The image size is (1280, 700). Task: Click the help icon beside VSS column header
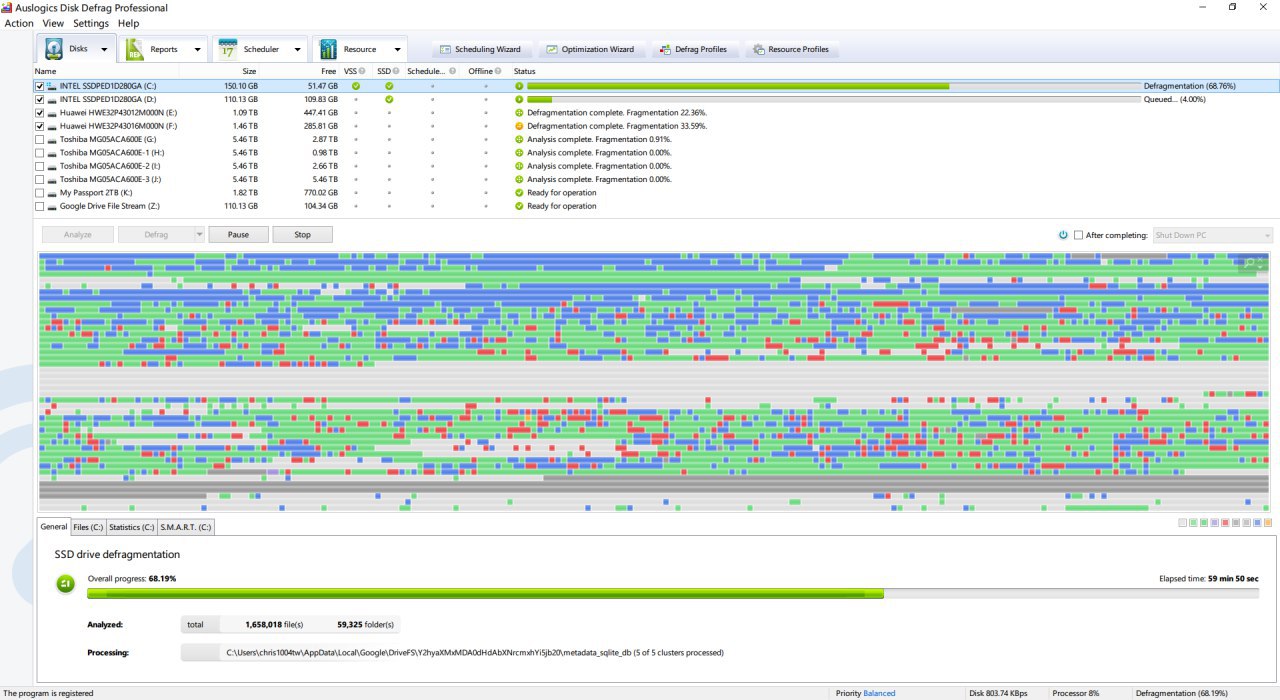[x=362, y=71]
